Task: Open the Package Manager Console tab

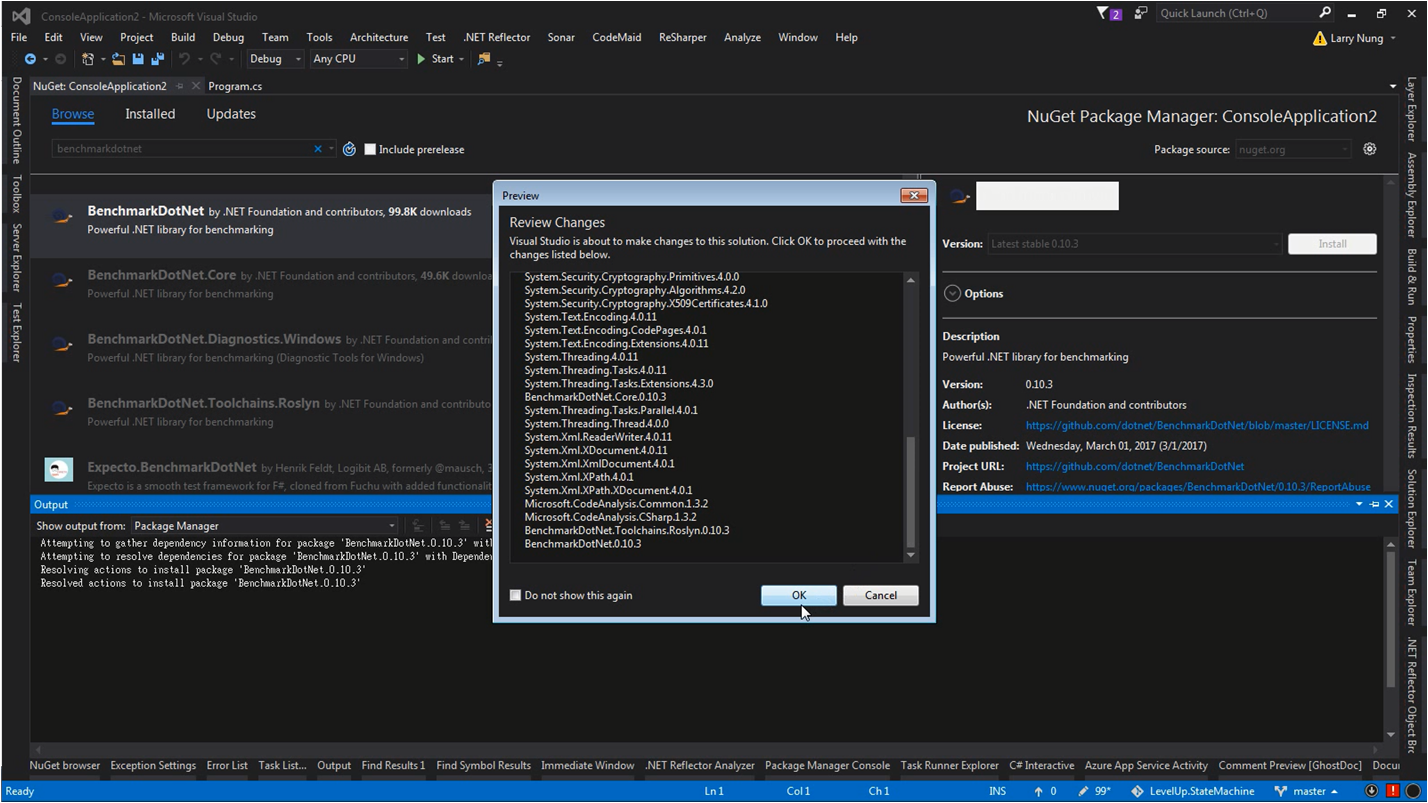Action: click(827, 765)
